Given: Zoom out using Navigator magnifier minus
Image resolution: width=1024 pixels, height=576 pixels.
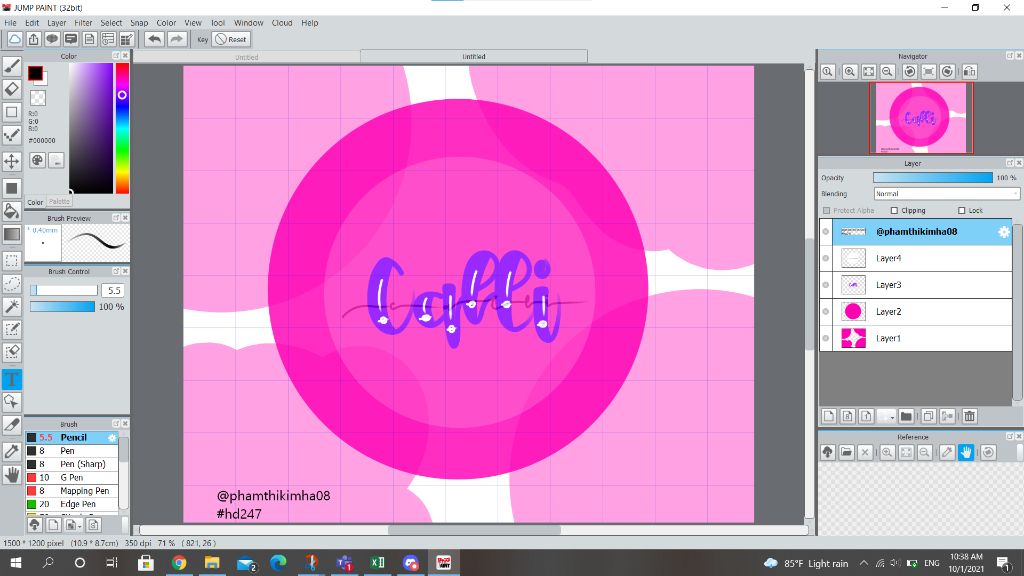Looking at the screenshot, I should click(888, 72).
